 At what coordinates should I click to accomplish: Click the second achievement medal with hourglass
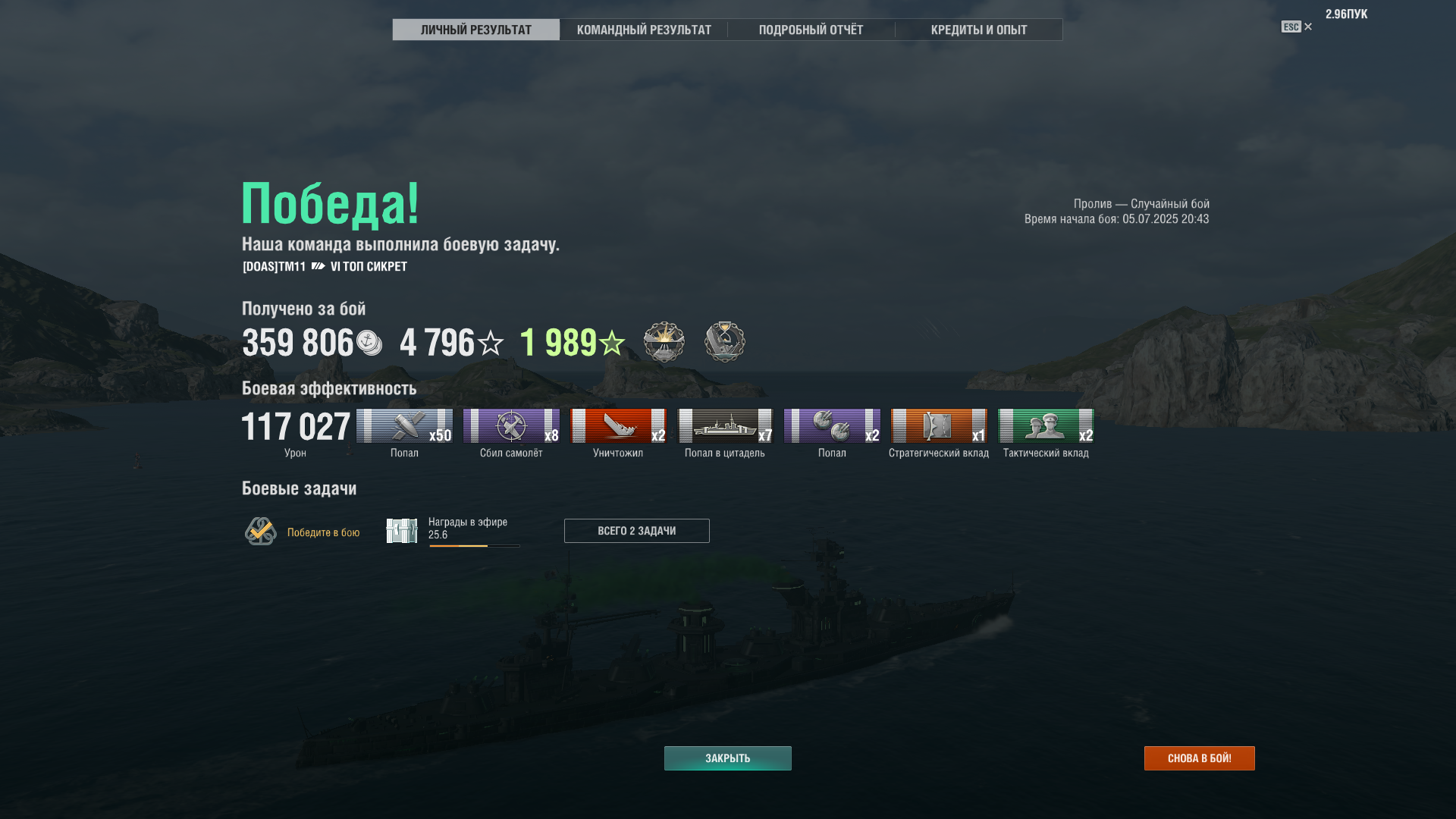click(725, 342)
